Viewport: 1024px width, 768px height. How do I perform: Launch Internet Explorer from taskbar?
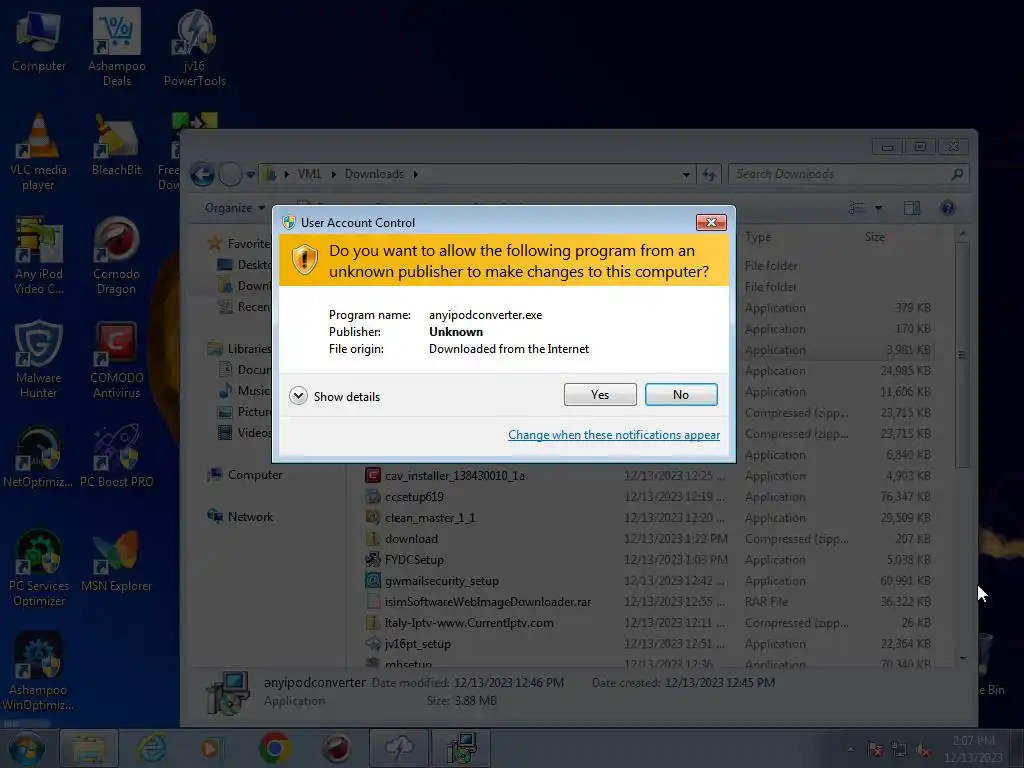pos(152,748)
